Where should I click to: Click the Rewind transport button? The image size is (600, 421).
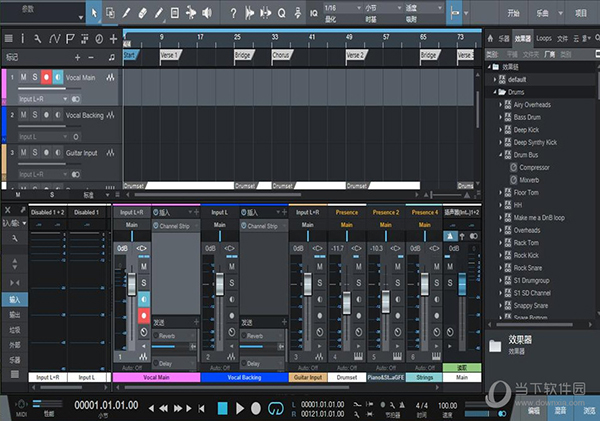coord(163,408)
